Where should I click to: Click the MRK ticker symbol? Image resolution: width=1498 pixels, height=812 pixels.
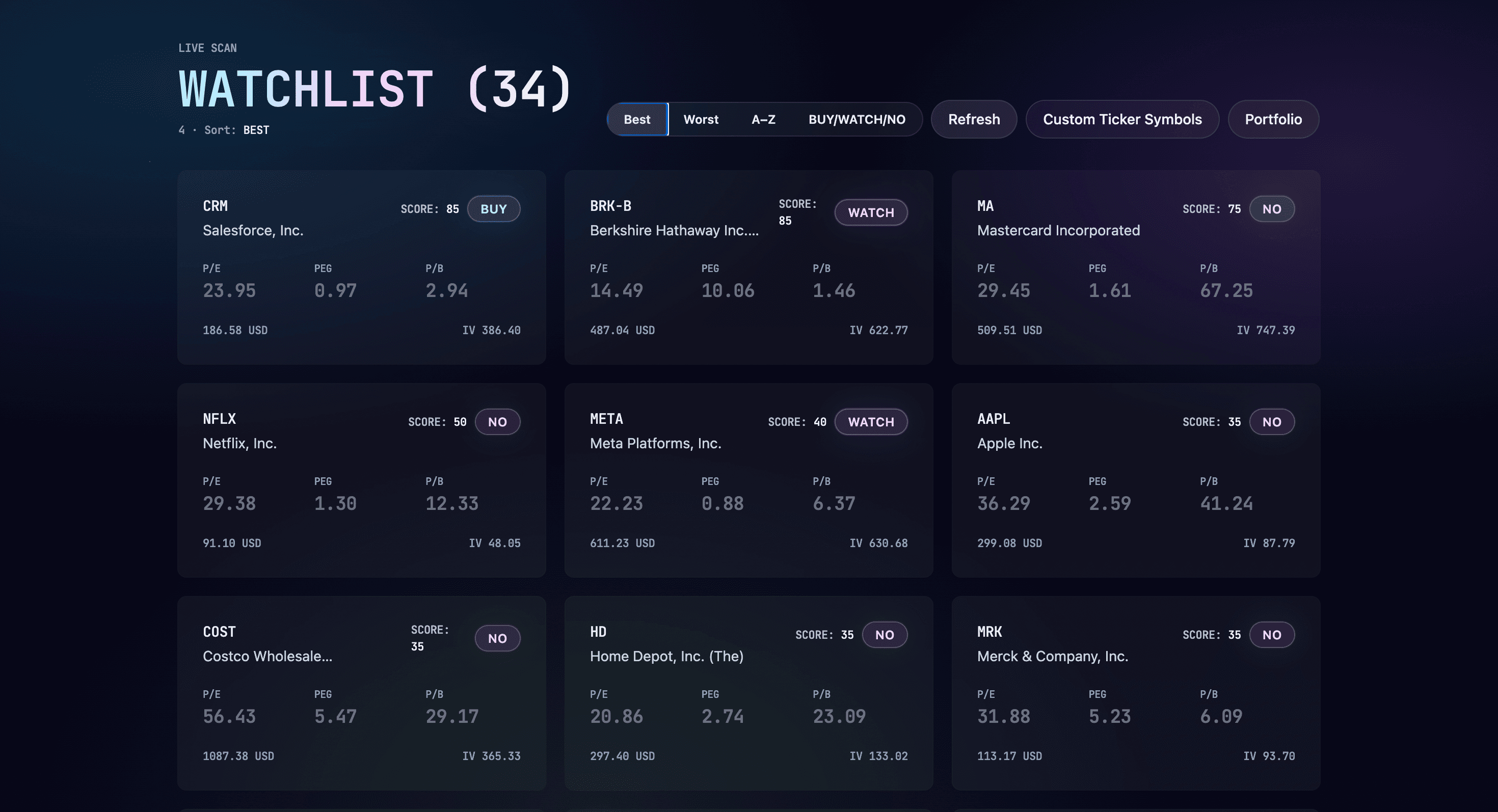pos(989,631)
